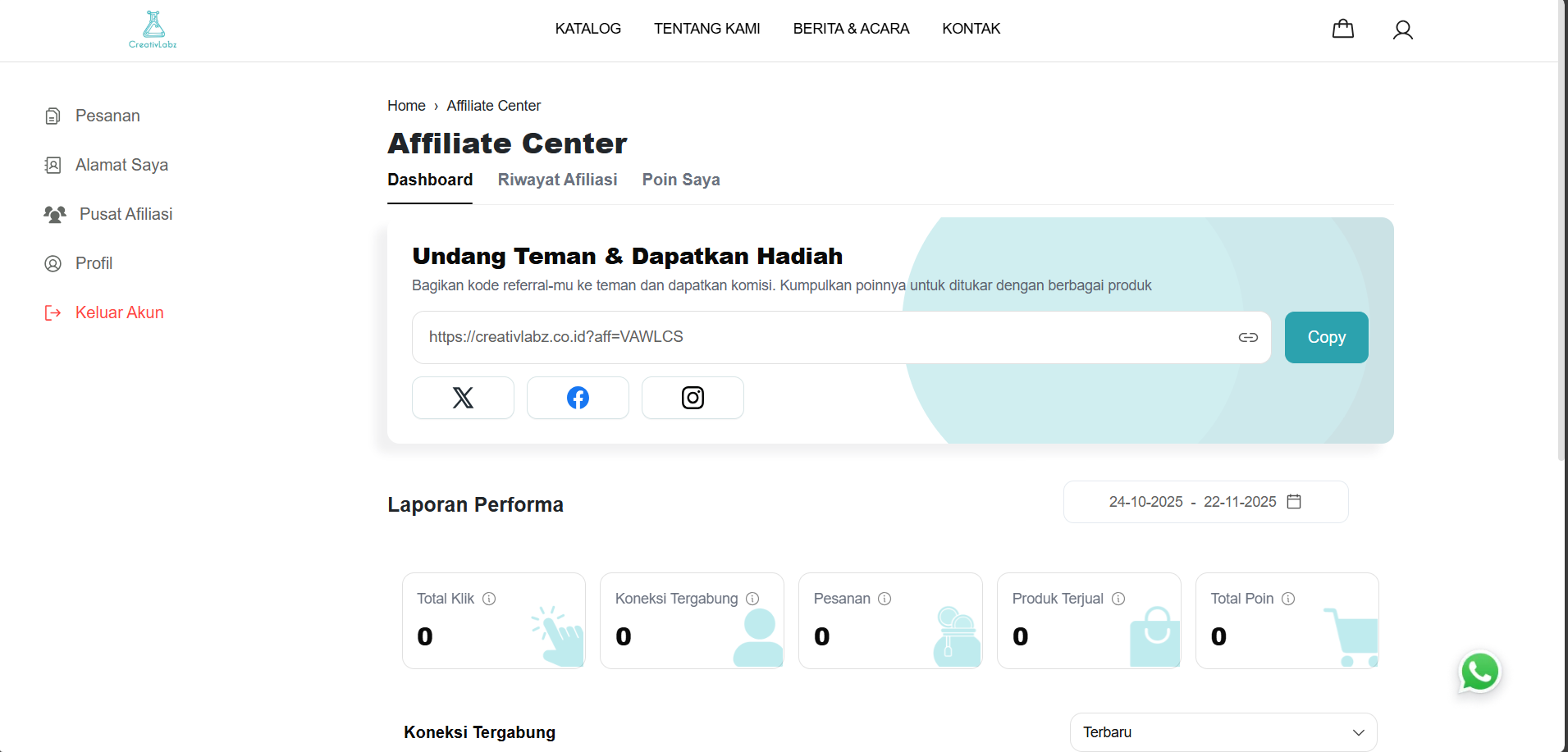The height and width of the screenshot is (752, 1568).
Task: Click the Pusat Afiliasi people icon
Action: click(x=54, y=214)
